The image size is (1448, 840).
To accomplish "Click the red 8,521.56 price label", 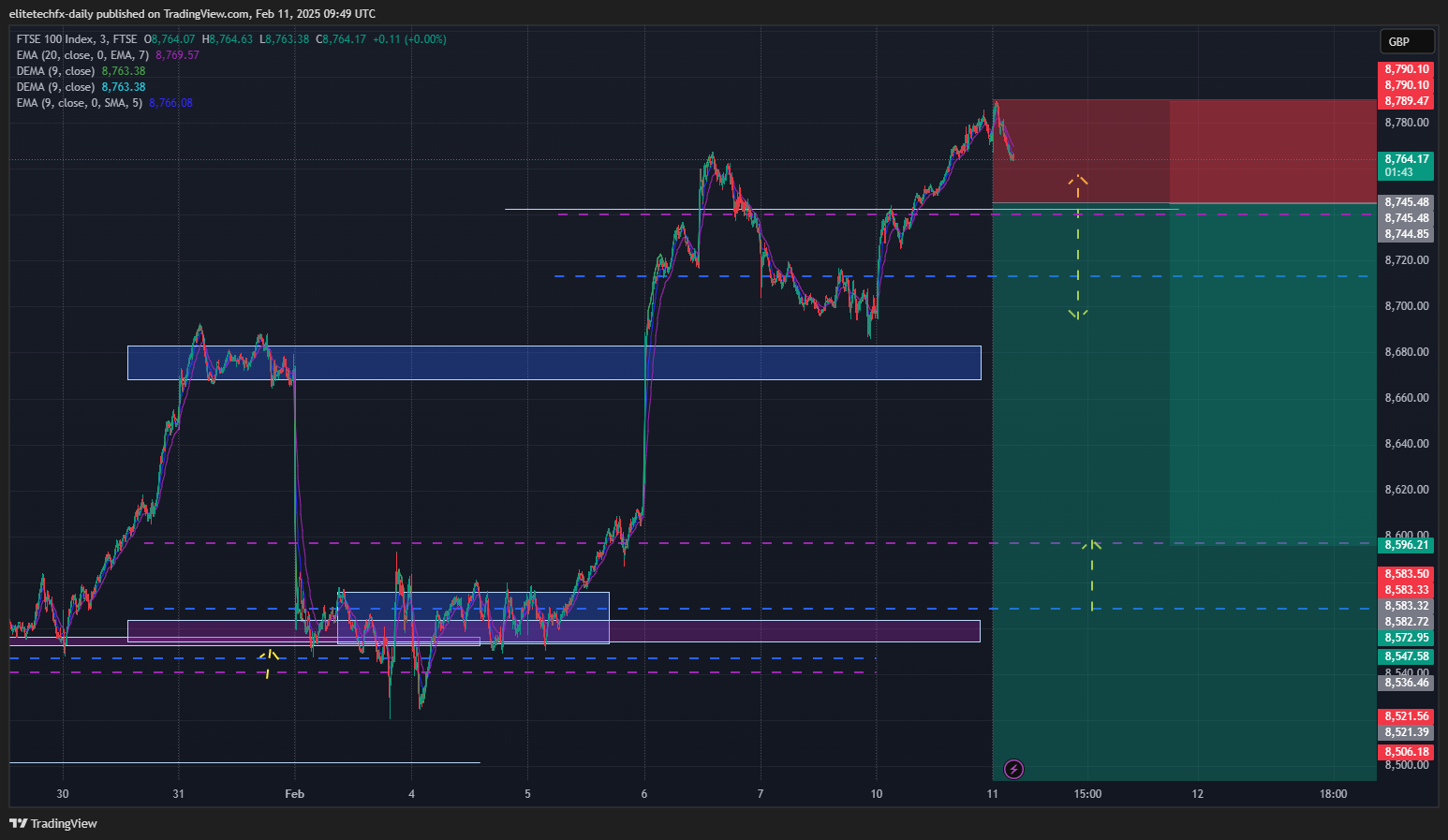I will pos(1406,716).
